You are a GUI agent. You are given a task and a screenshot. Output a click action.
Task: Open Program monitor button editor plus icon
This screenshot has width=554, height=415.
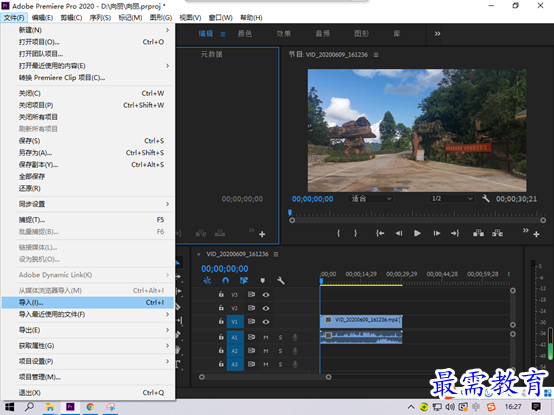pyautogui.click(x=536, y=234)
